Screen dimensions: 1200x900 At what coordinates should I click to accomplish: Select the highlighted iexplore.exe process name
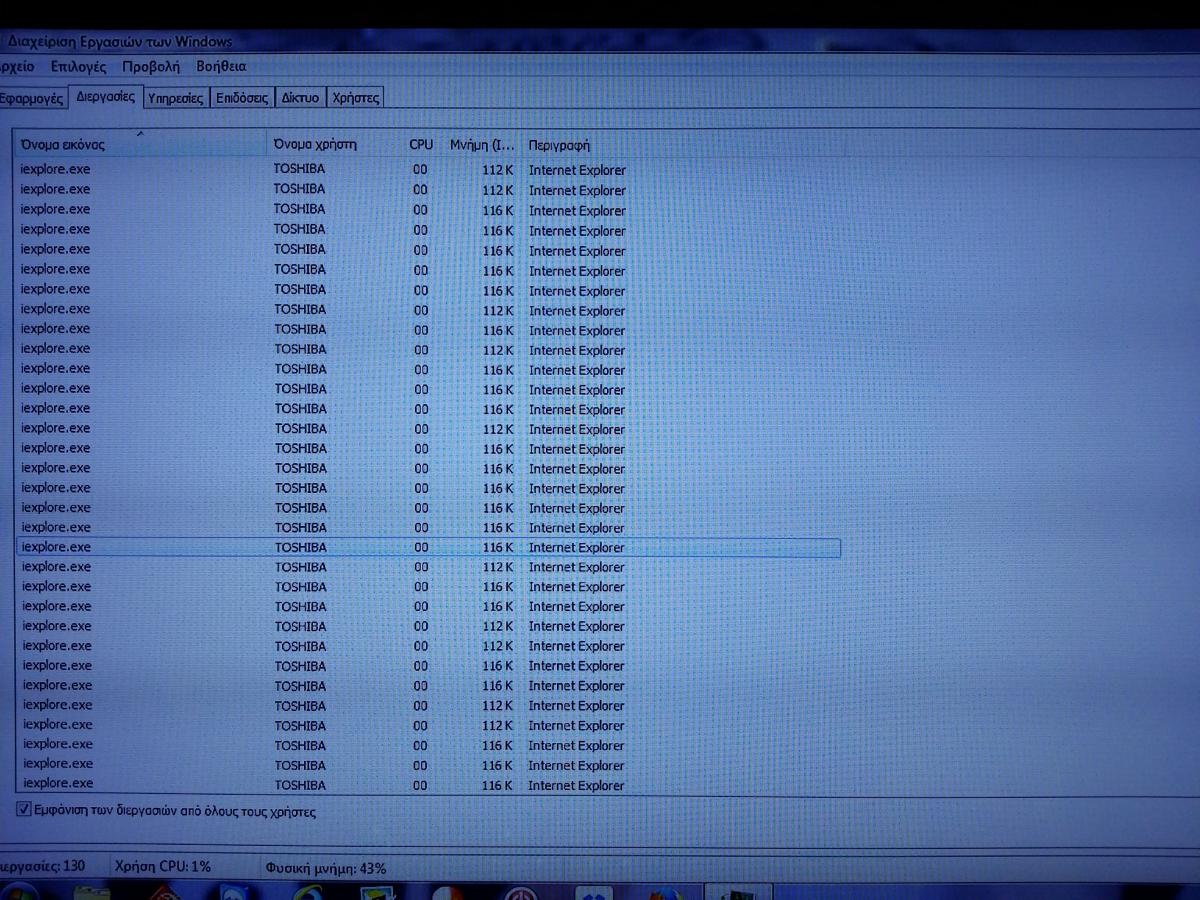click(56, 547)
